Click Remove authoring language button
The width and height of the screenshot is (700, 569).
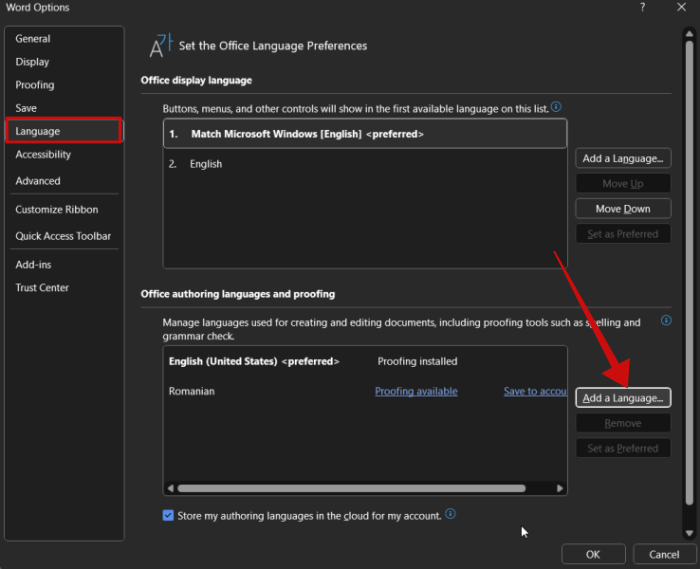coord(623,423)
